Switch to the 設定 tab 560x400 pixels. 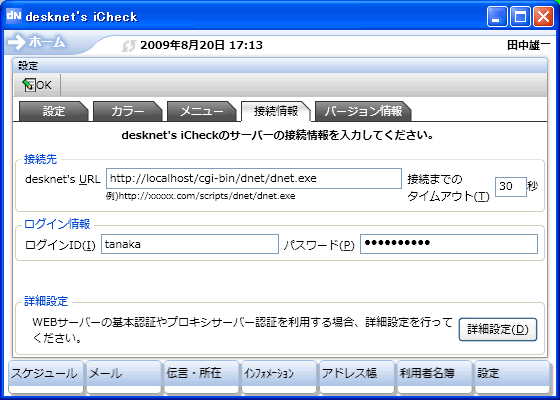pos(54,111)
